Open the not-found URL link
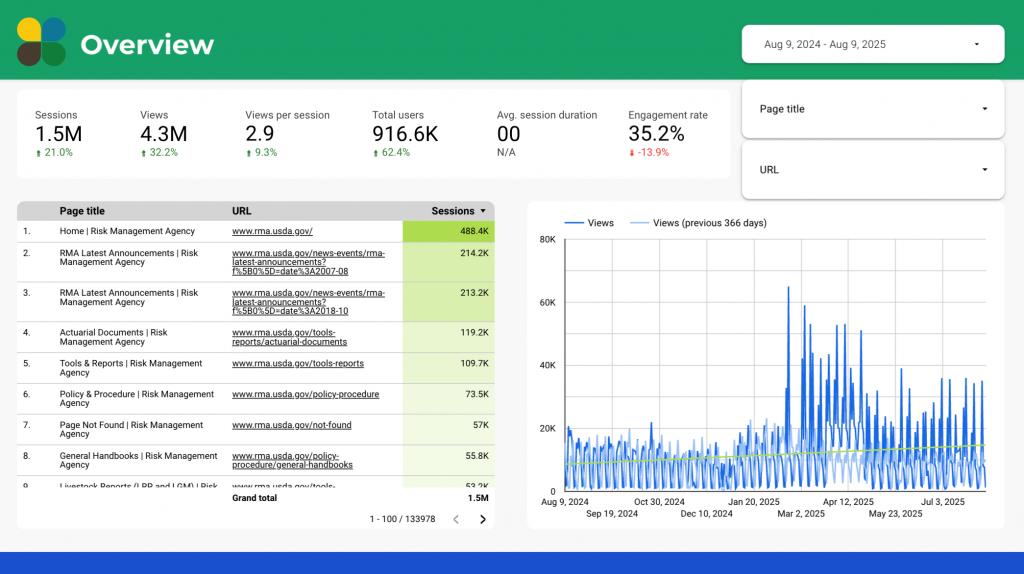The height and width of the screenshot is (574, 1024). coord(291,426)
